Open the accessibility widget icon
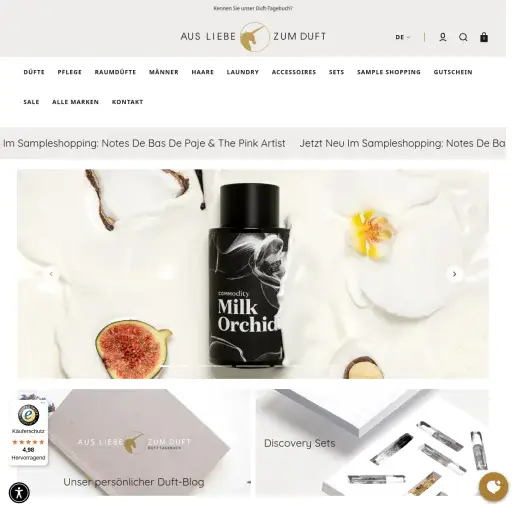This screenshot has height=512, width=512. [19, 492]
